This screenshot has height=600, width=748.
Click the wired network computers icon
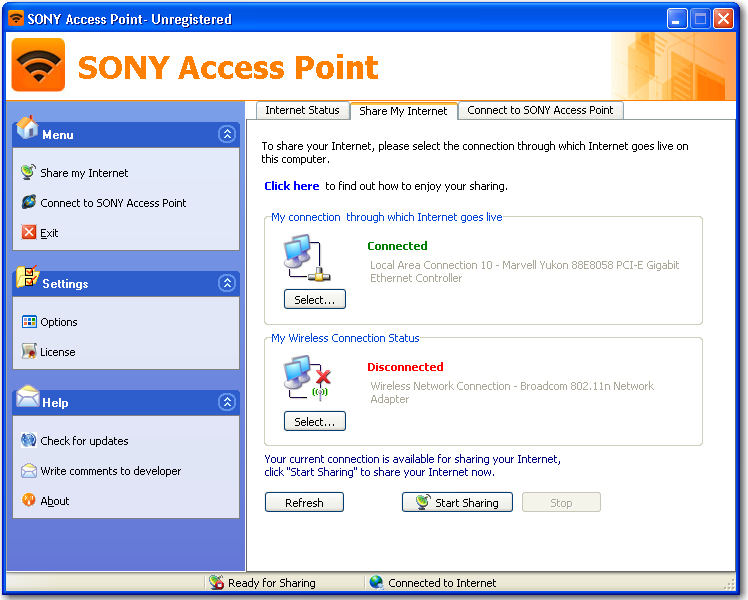pos(306,258)
